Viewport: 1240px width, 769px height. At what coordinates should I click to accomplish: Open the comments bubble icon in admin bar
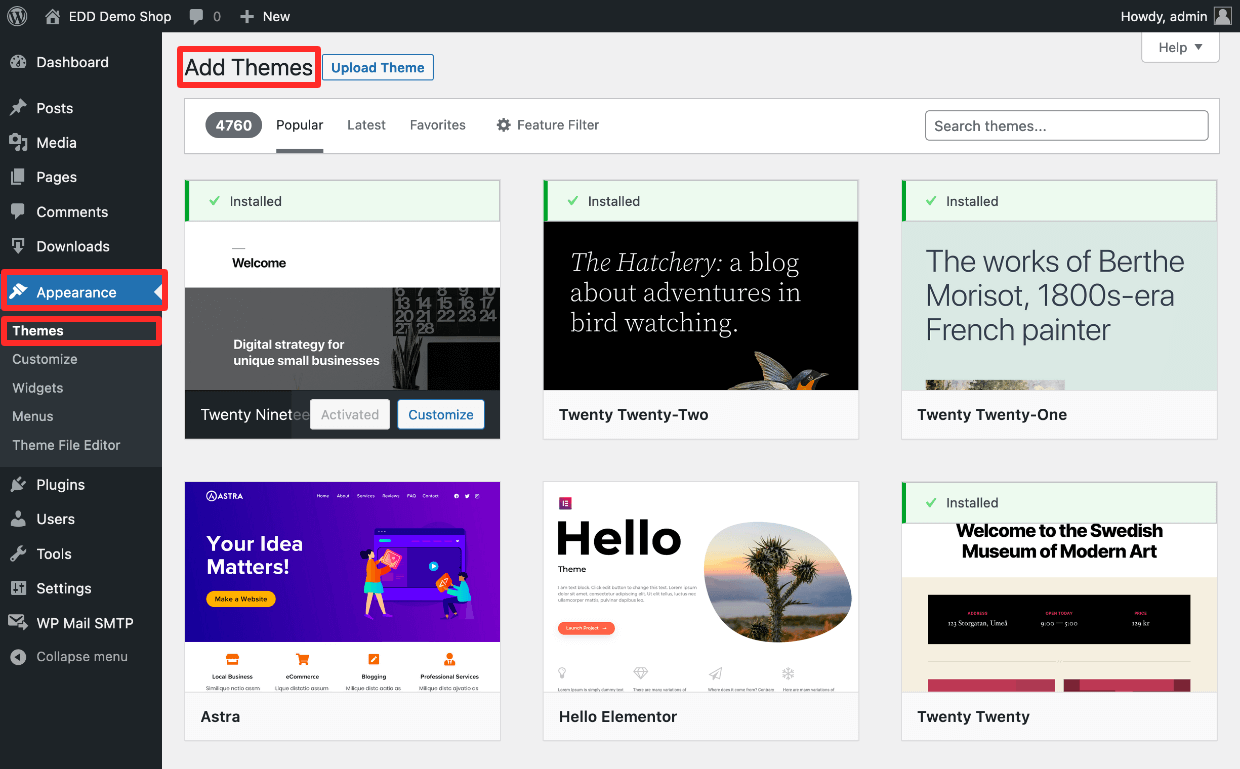[x=197, y=16]
